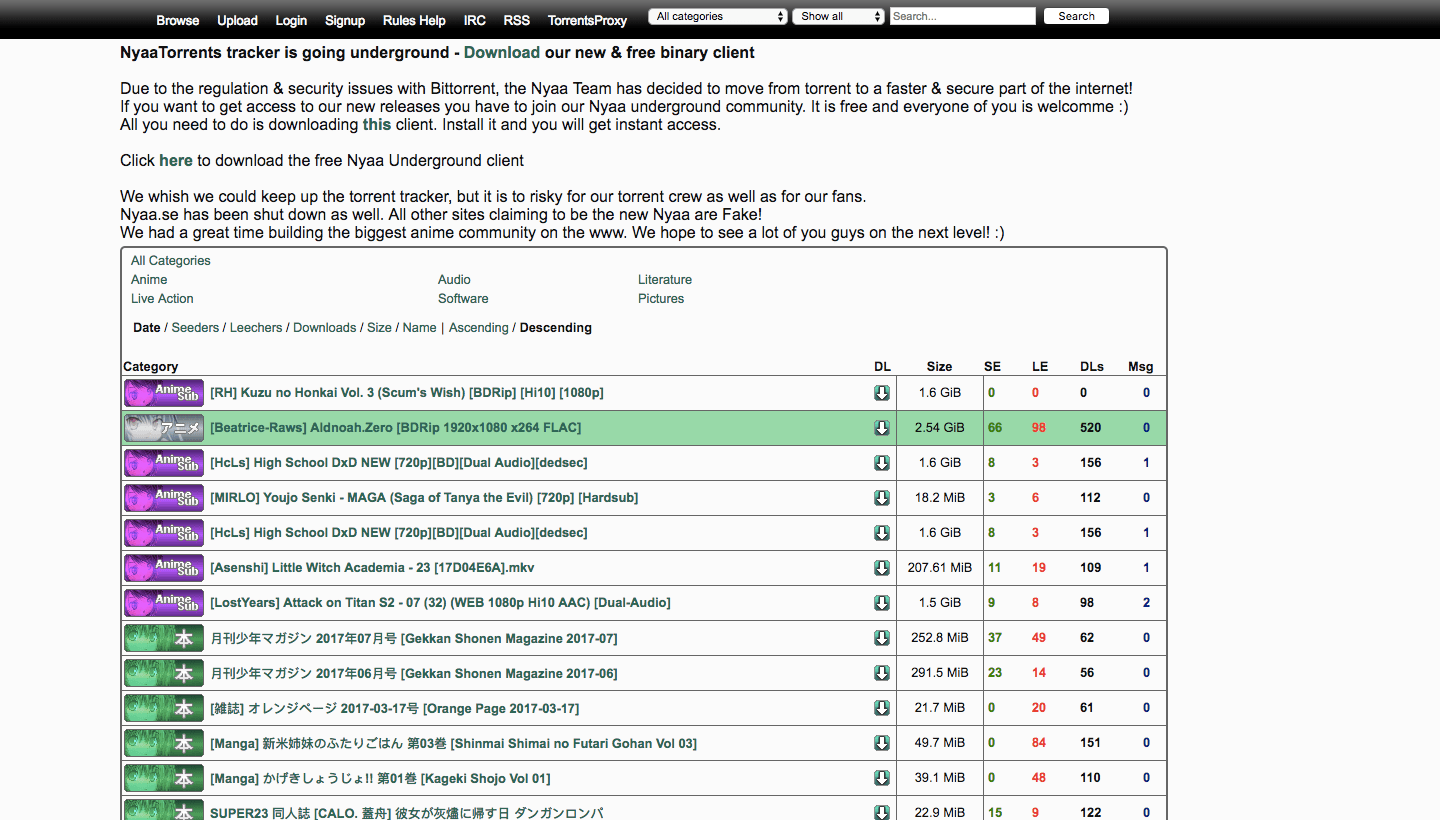
Task: Open IRC in top navigation
Action: 475,20
